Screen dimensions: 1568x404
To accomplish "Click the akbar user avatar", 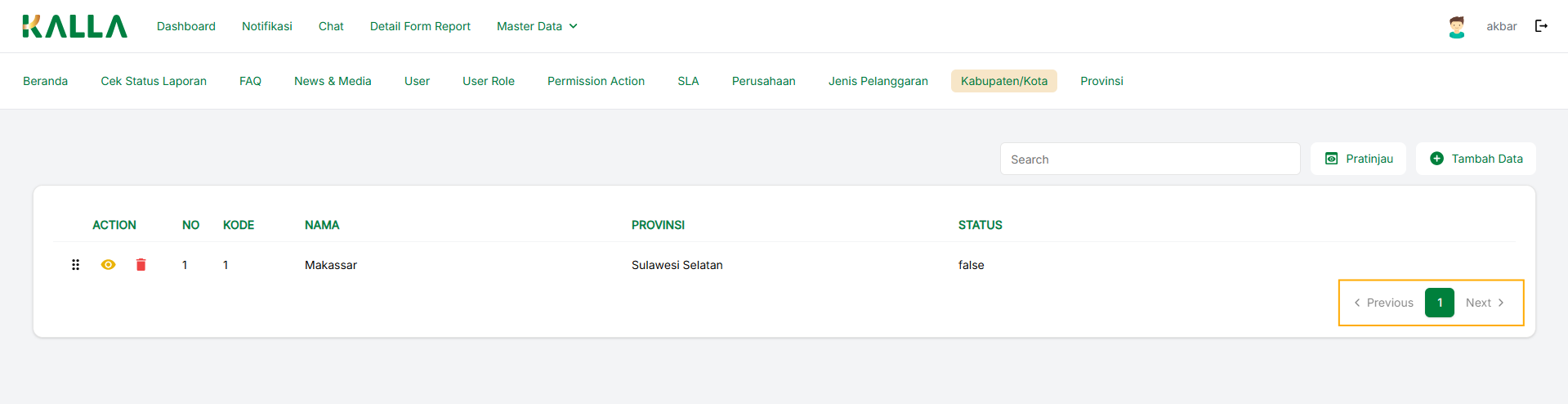I will (1456, 27).
